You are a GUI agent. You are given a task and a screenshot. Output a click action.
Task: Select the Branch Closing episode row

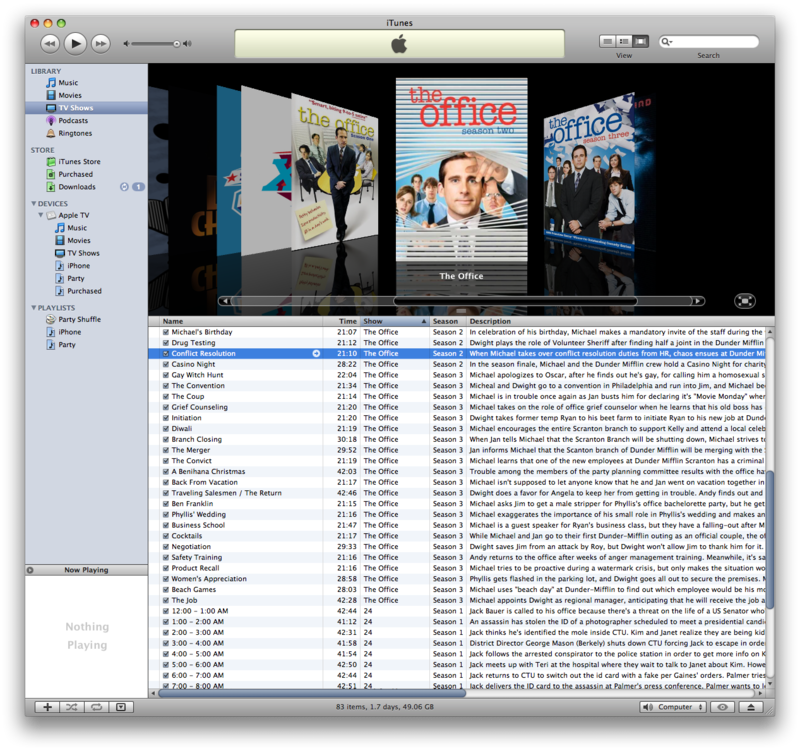point(458,439)
